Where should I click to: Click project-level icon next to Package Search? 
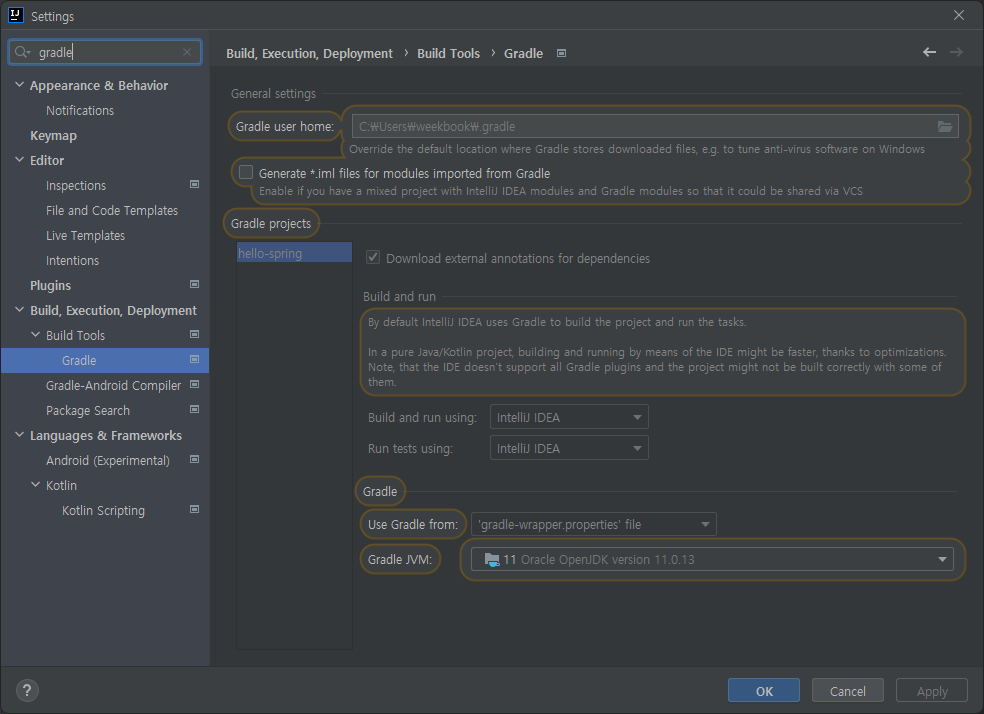coord(195,409)
